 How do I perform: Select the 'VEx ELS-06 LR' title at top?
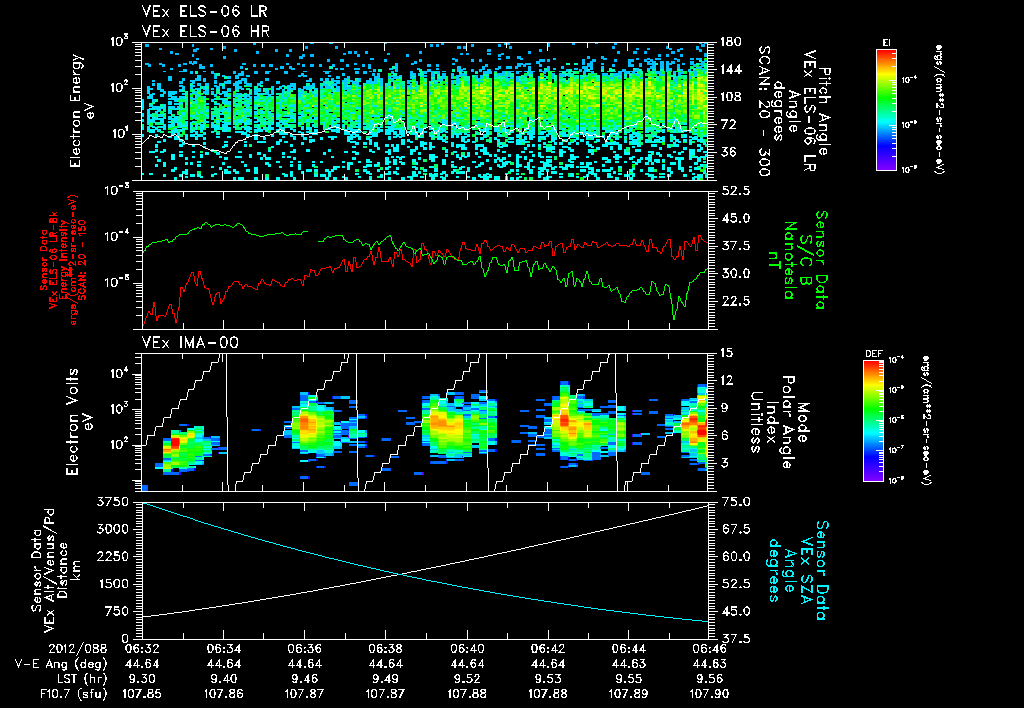coord(204,12)
